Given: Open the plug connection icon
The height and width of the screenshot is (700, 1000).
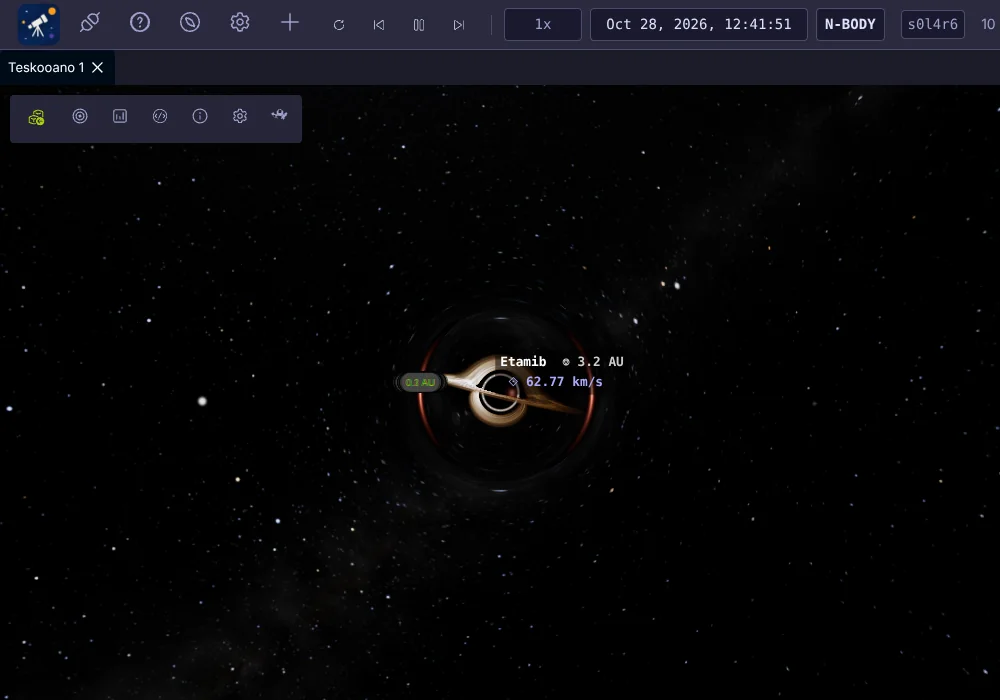Looking at the screenshot, I should pyautogui.click(x=89, y=23).
